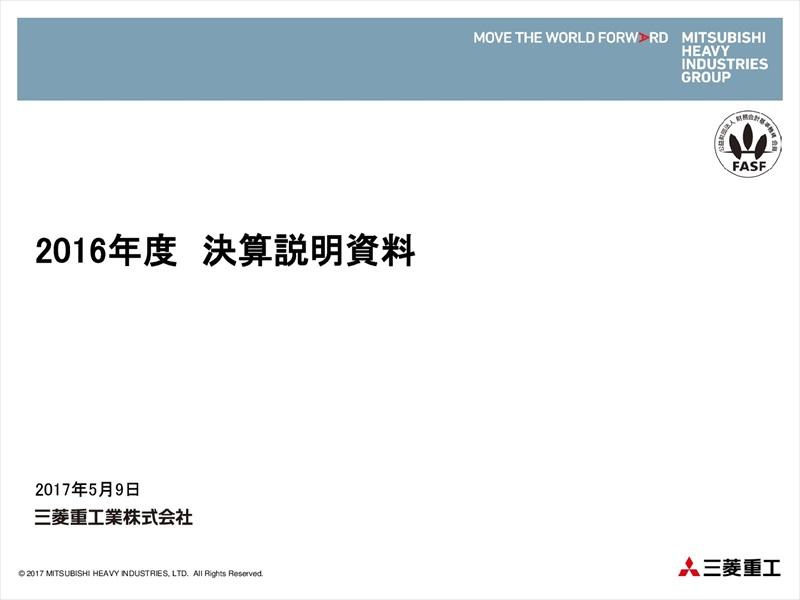Click the MOVE THE WORLD FORWARD slogan

[x=570, y=38]
